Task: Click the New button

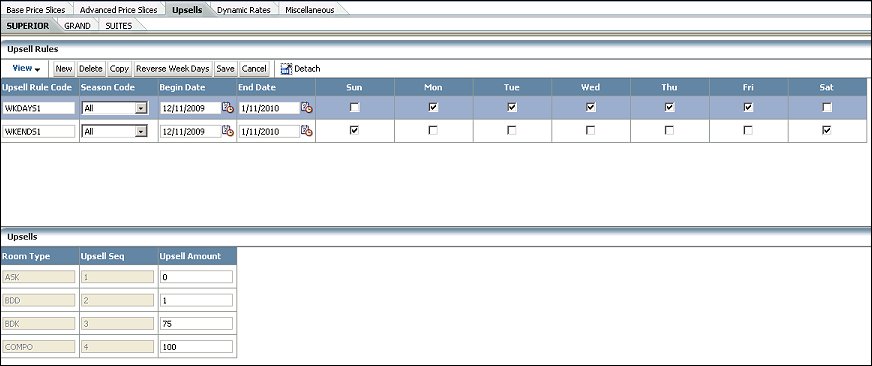Action: pos(64,69)
